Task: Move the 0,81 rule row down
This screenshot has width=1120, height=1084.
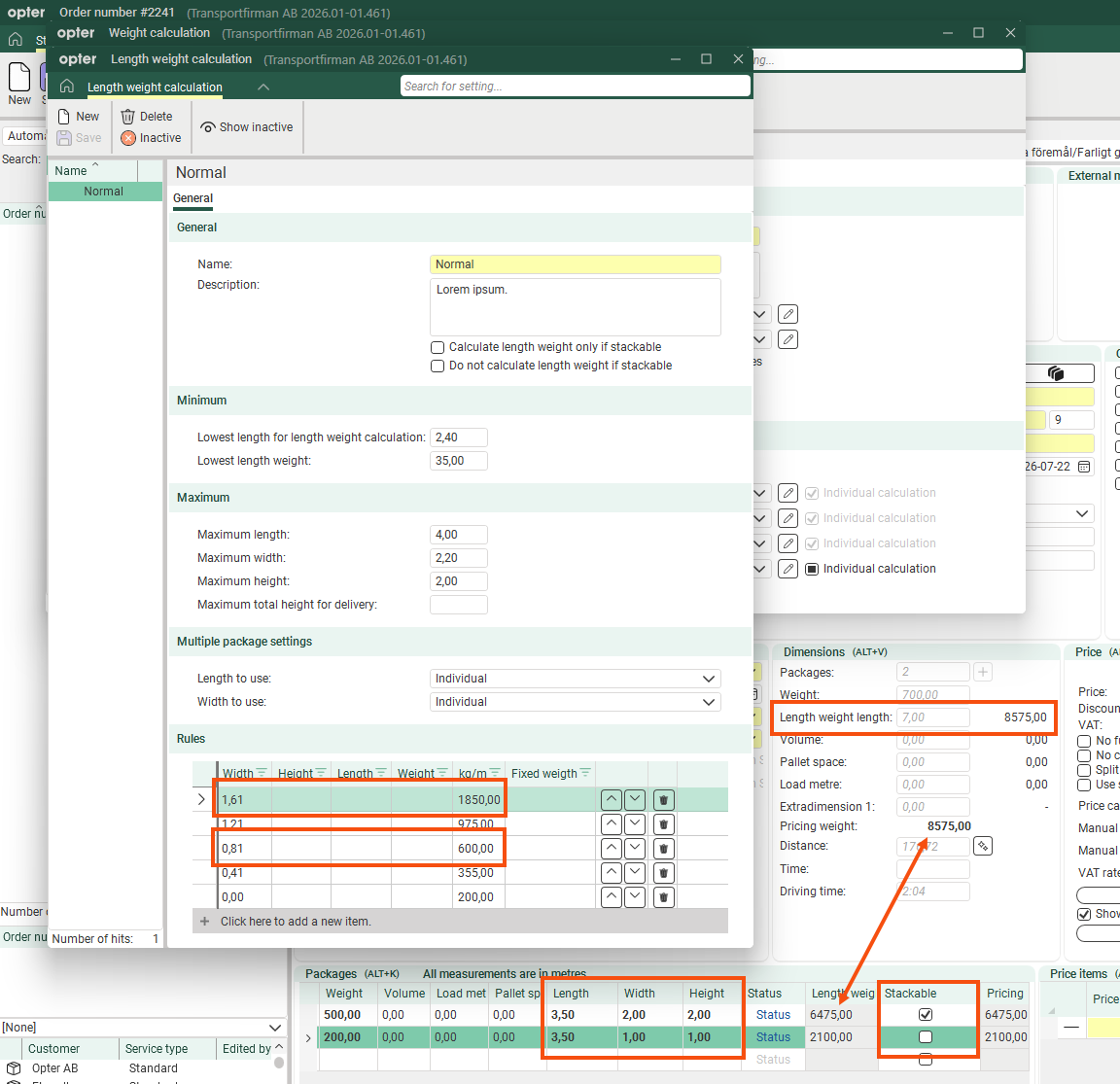Action: point(635,849)
